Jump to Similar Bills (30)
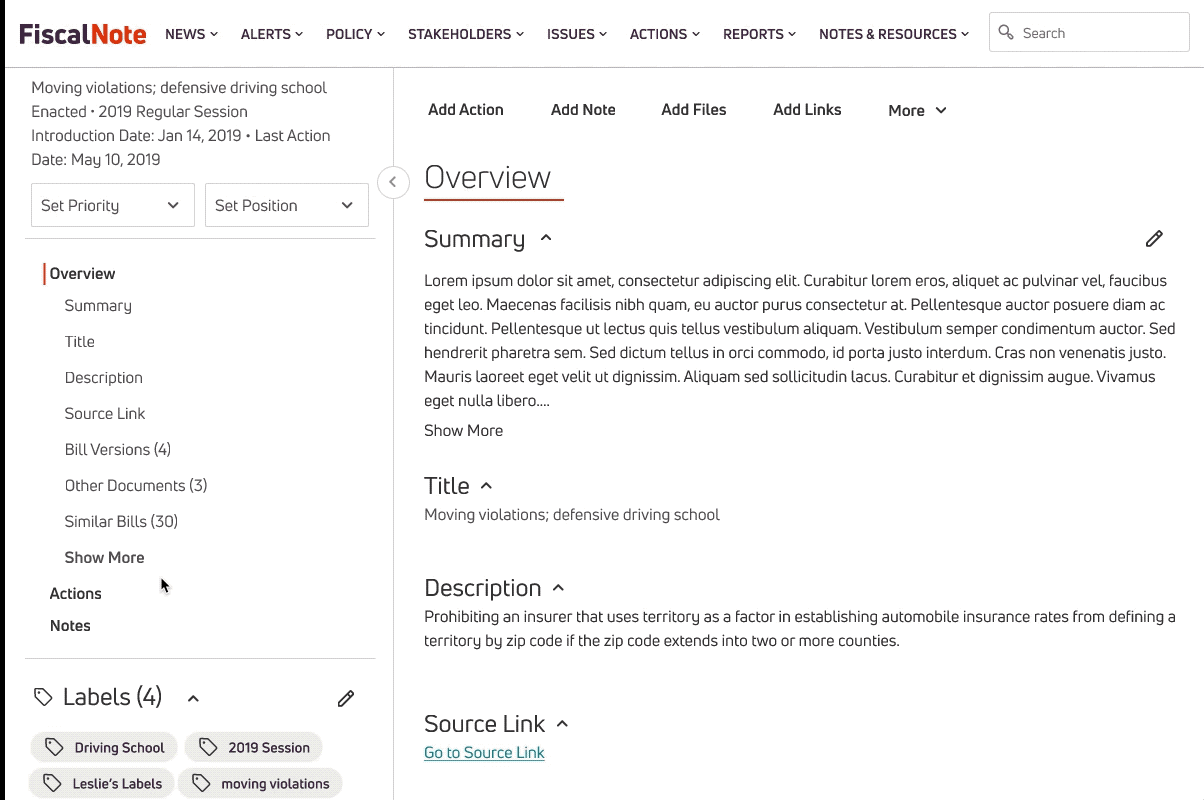 (121, 522)
